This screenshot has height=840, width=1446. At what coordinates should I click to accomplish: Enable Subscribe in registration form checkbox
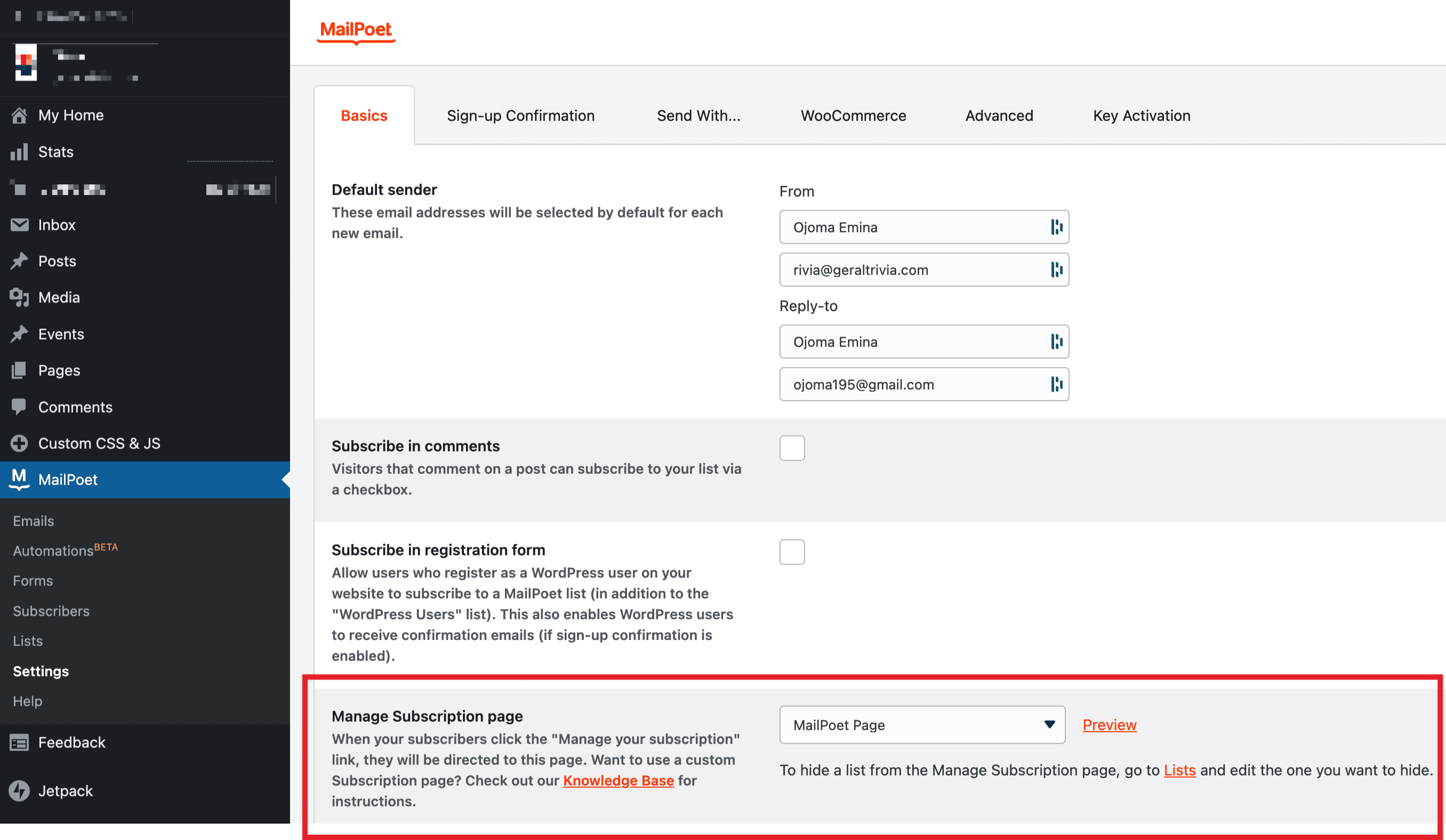click(792, 552)
